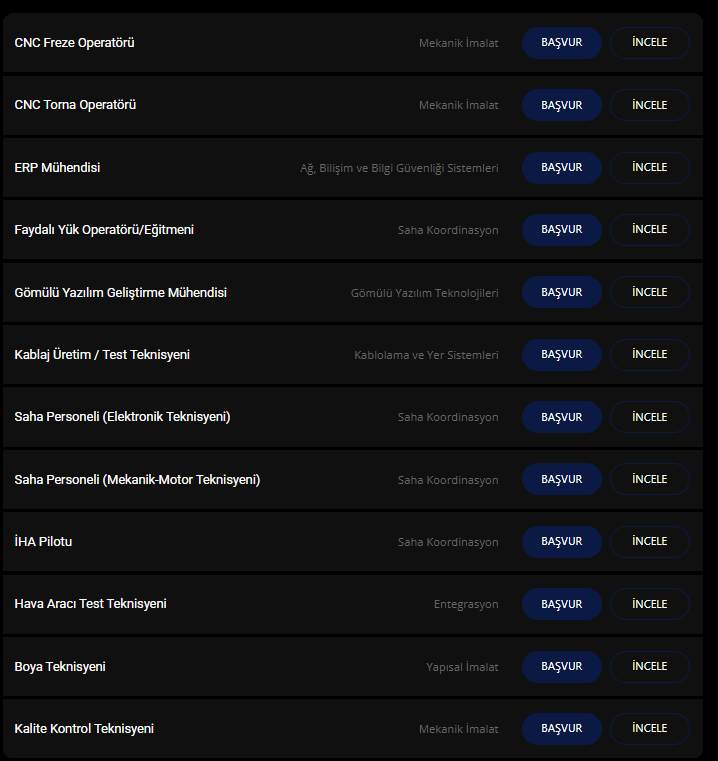
Task: Open İNCELE for Boya Teknisyeni
Action: pos(650,667)
